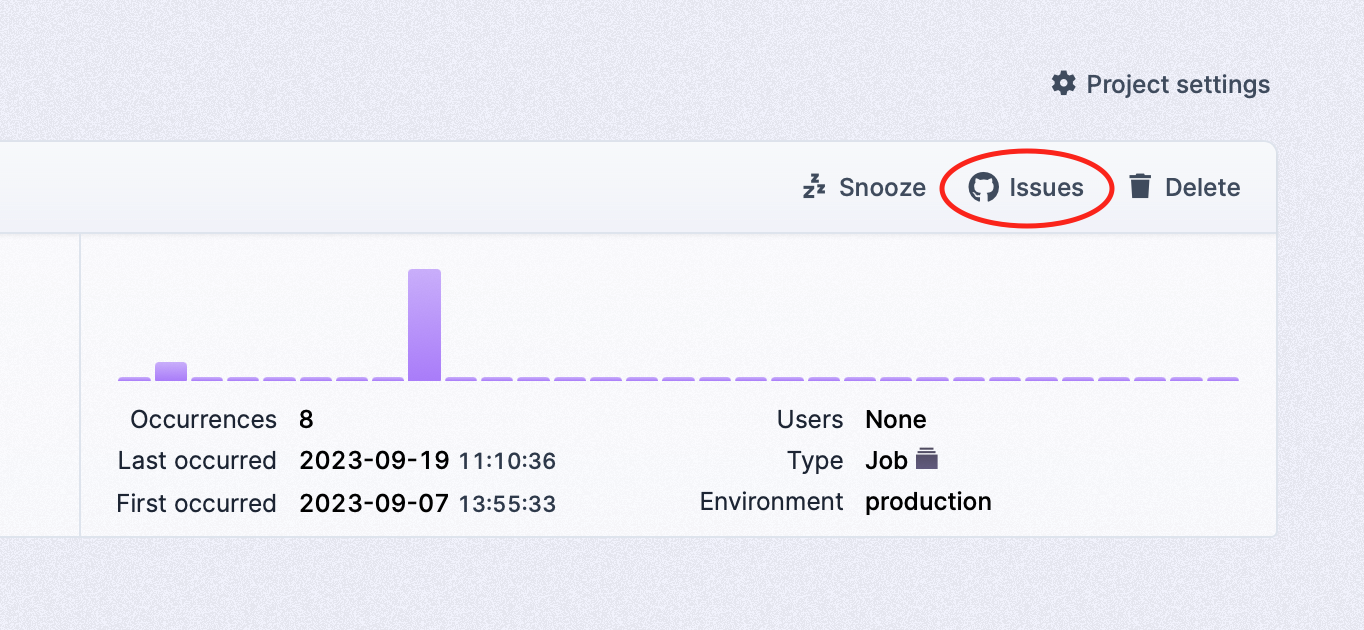Select the tallest bar in occurrences chart
1364x630 pixels.
click(x=424, y=324)
